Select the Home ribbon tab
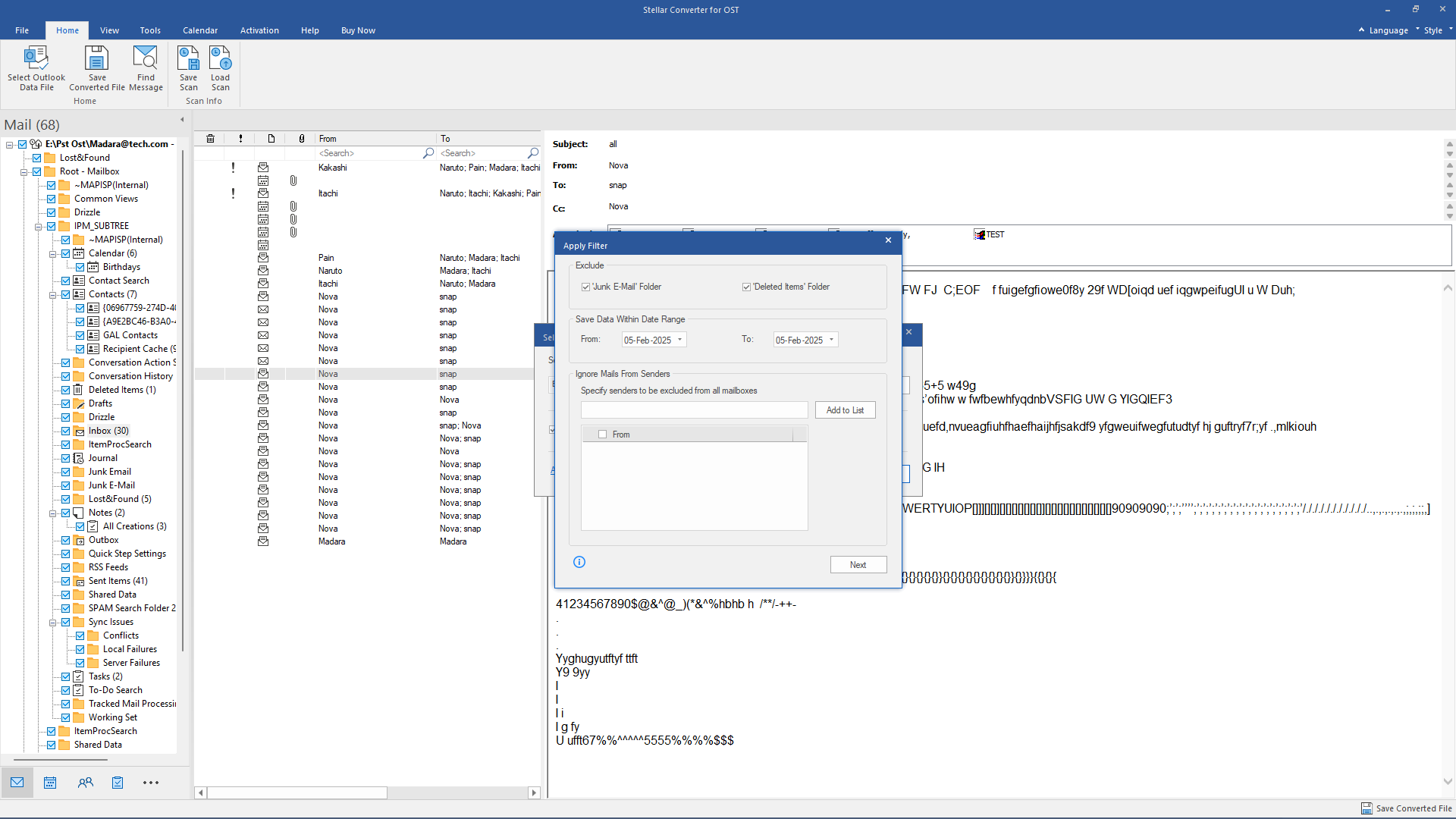The width and height of the screenshot is (1456, 819). pyautogui.click(x=66, y=30)
